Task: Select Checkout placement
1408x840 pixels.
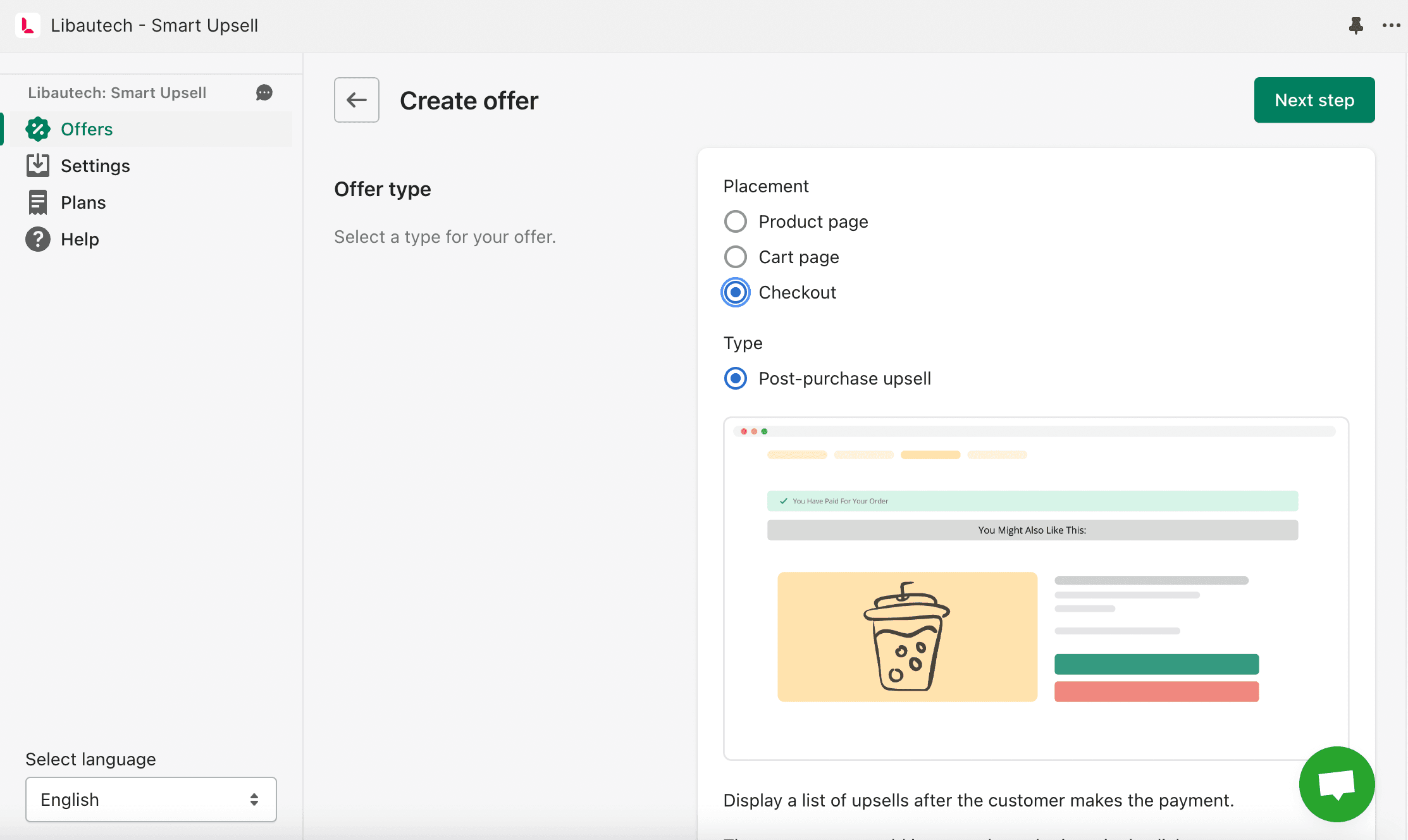Action: point(736,292)
